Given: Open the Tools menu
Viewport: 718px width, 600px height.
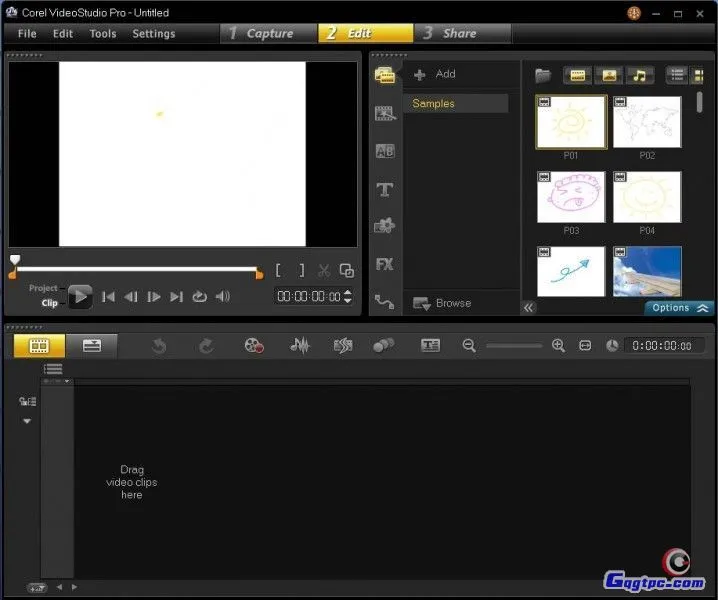Looking at the screenshot, I should pyautogui.click(x=102, y=33).
